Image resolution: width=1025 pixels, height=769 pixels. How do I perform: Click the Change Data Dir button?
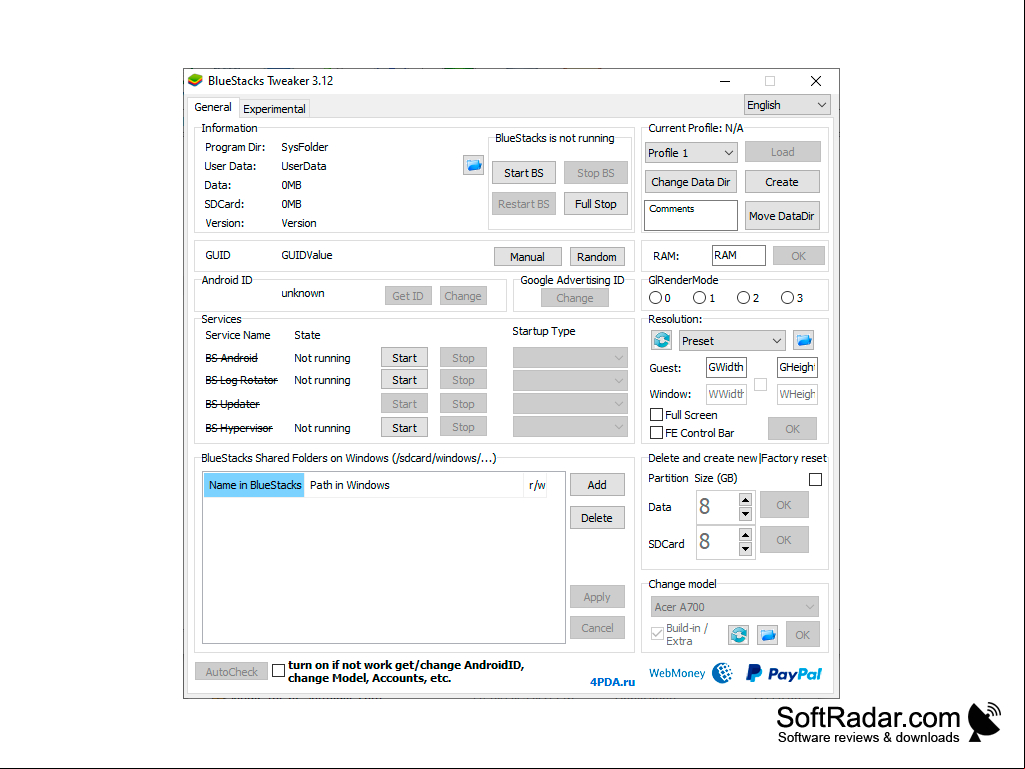click(691, 182)
